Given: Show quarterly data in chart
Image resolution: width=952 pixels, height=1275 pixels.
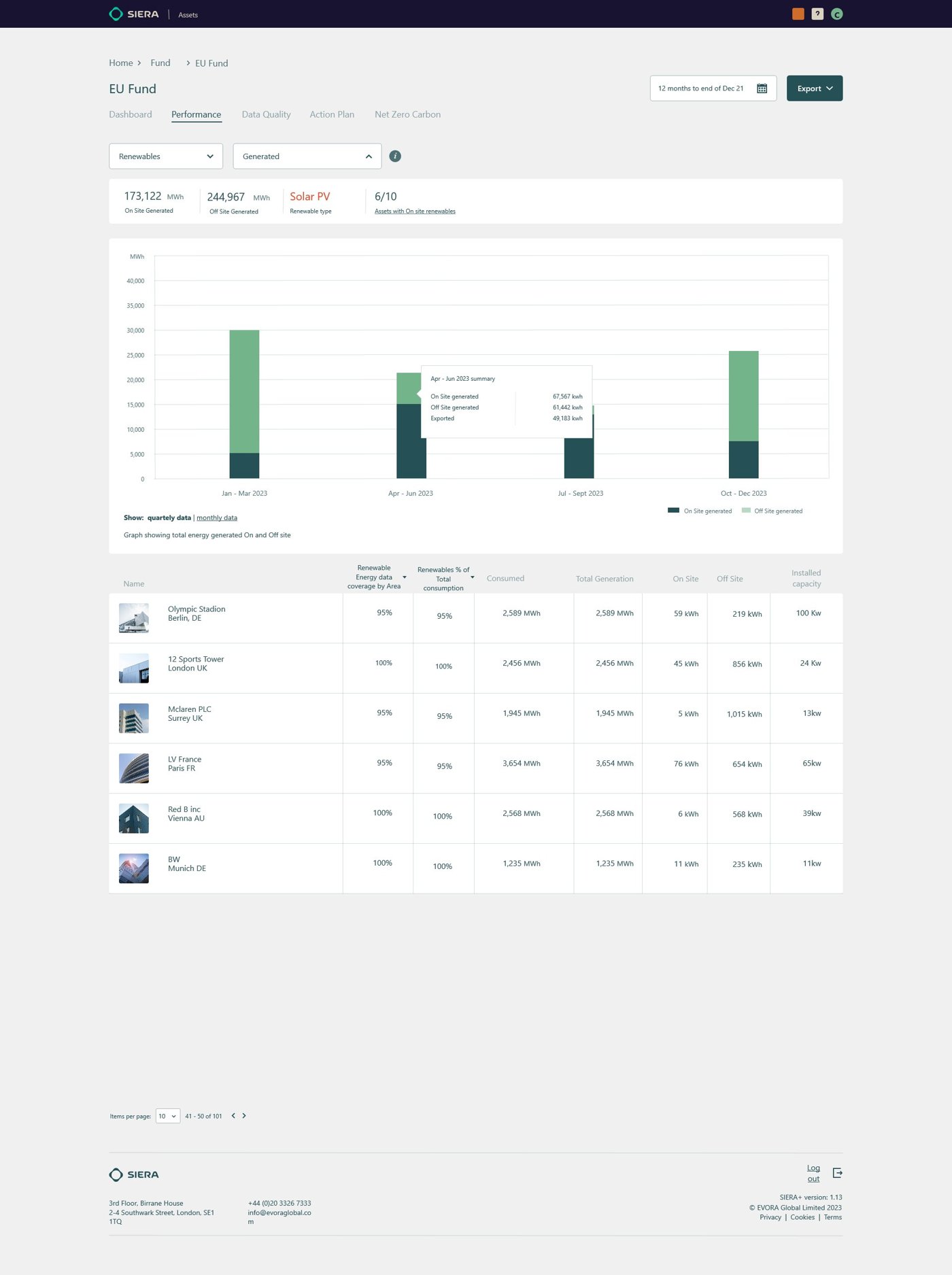Looking at the screenshot, I should click(169, 517).
